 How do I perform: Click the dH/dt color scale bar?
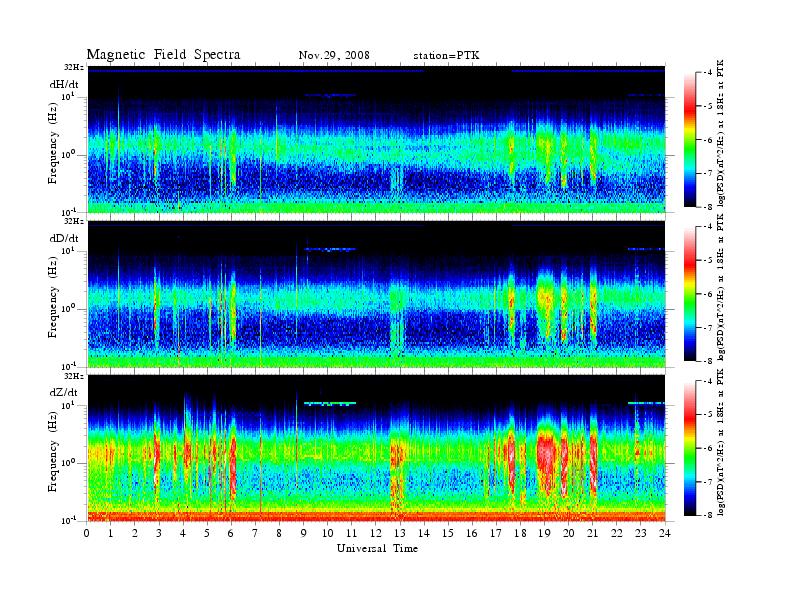[x=690, y=140]
